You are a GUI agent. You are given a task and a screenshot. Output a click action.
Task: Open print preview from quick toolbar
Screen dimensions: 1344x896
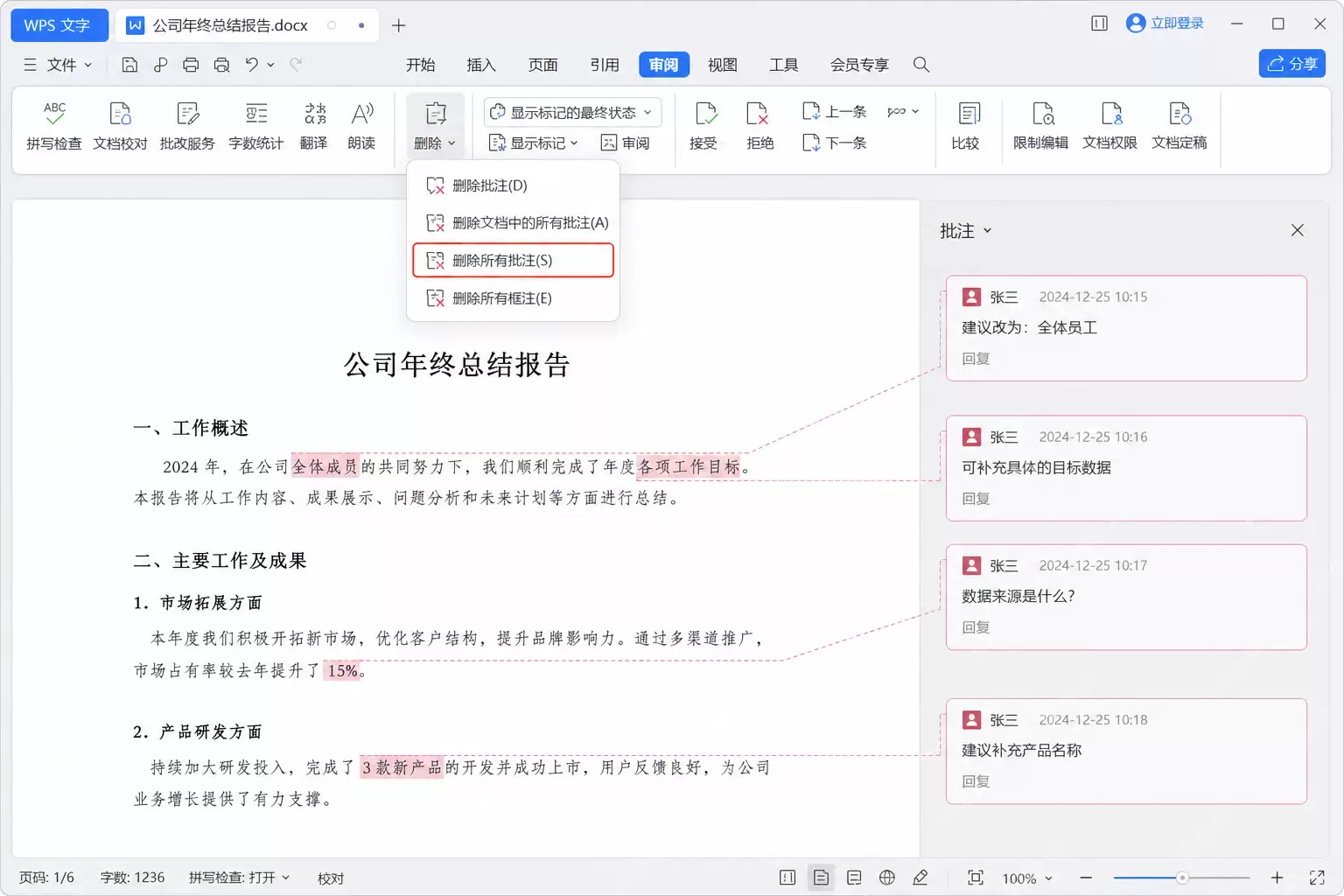[x=221, y=65]
